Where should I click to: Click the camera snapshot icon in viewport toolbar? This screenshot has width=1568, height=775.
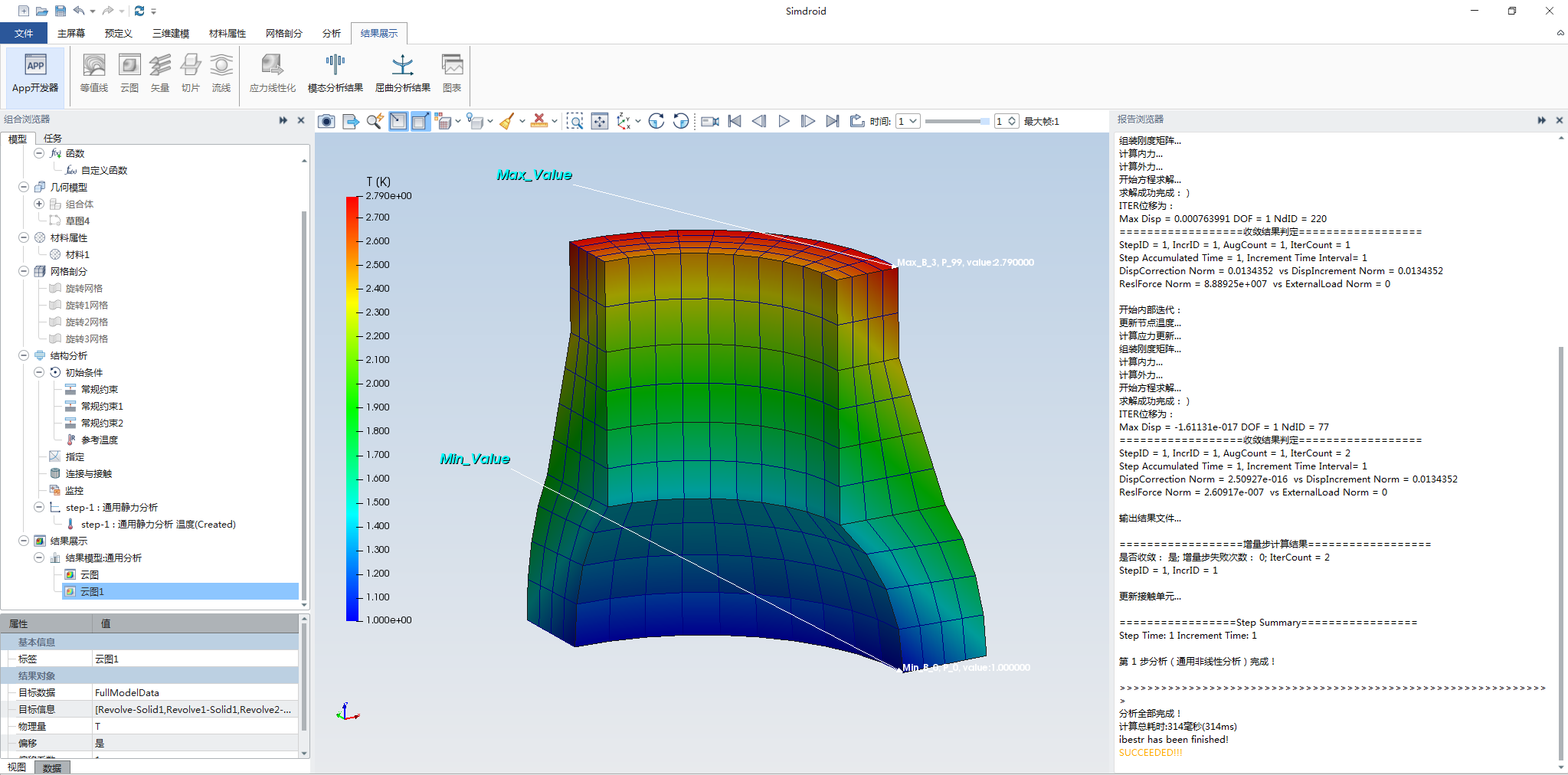pyautogui.click(x=326, y=121)
